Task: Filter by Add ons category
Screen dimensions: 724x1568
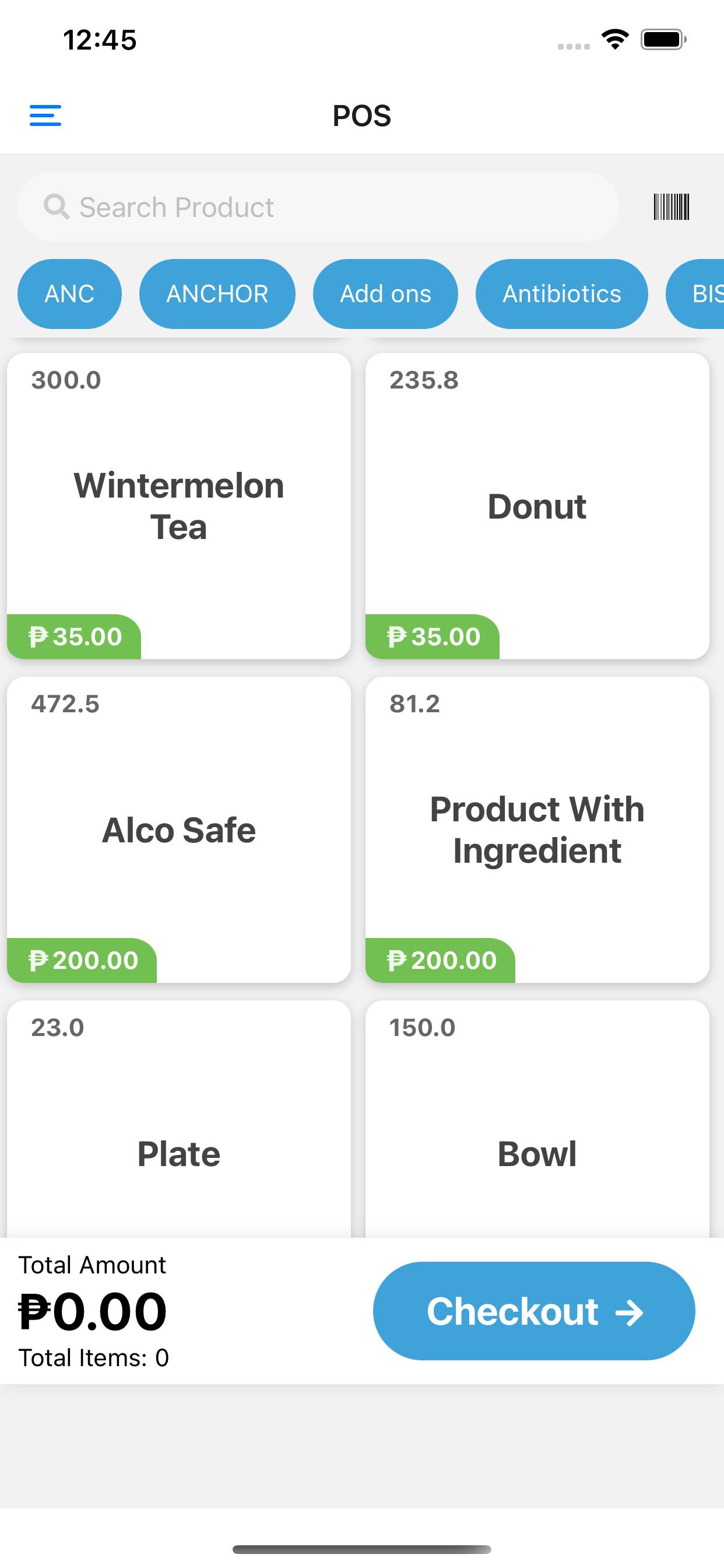Action: [x=385, y=294]
